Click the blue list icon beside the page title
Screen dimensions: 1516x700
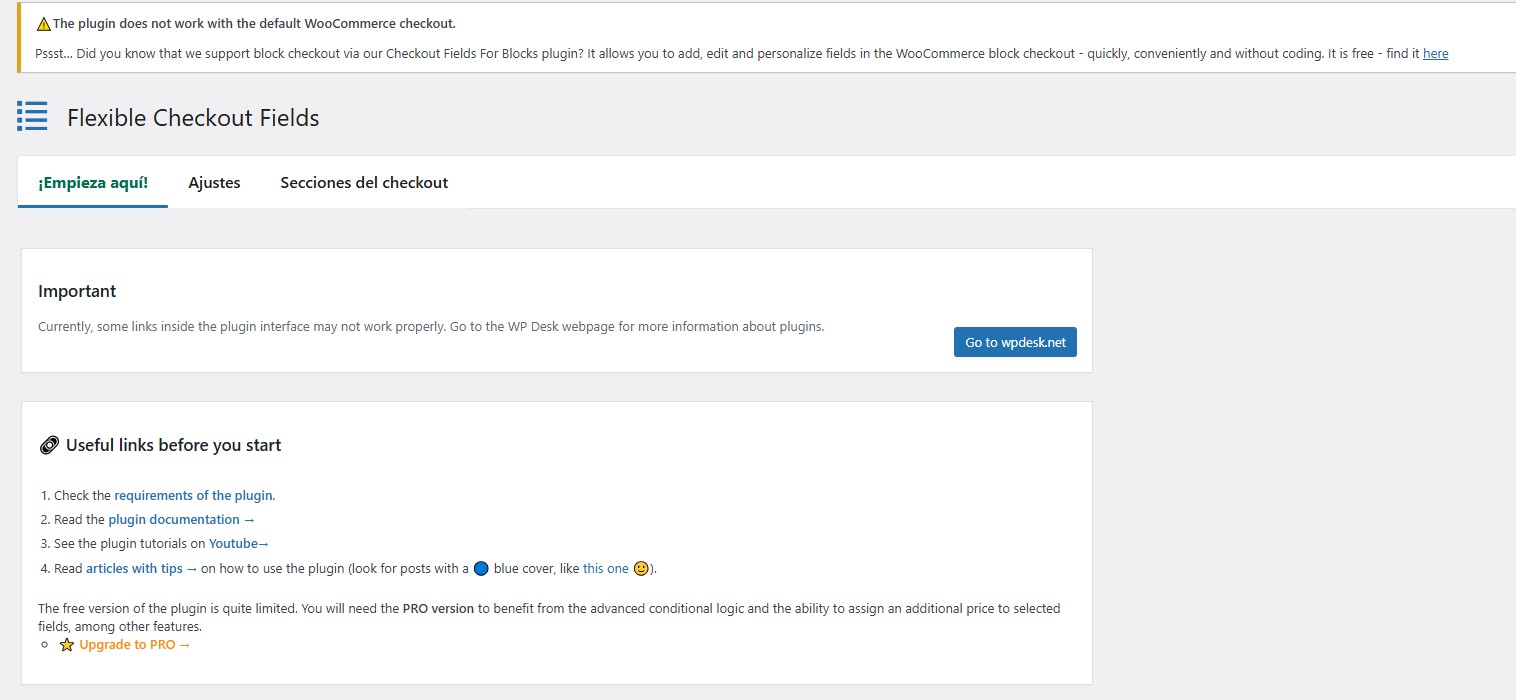pyautogui.click(x=32, y=116)
